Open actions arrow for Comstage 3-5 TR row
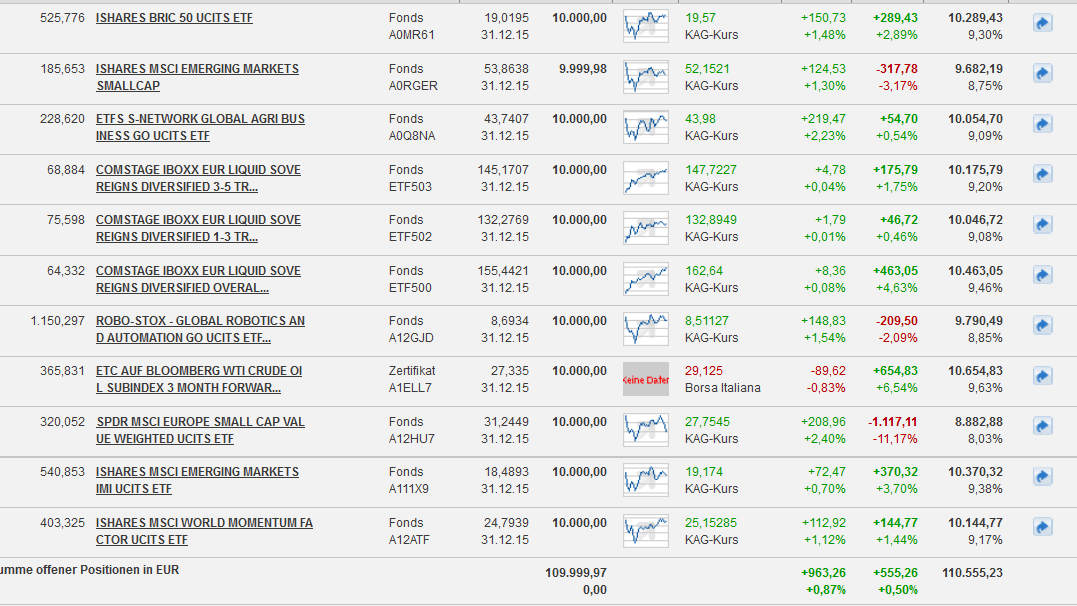1077x606 pixels. pos(1042,174)
